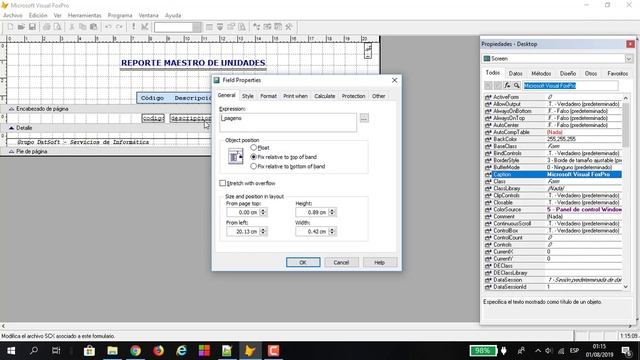Switch to the Favoritos tab in Propiedades
640x360 pixels.
click(x=618, y=73)
